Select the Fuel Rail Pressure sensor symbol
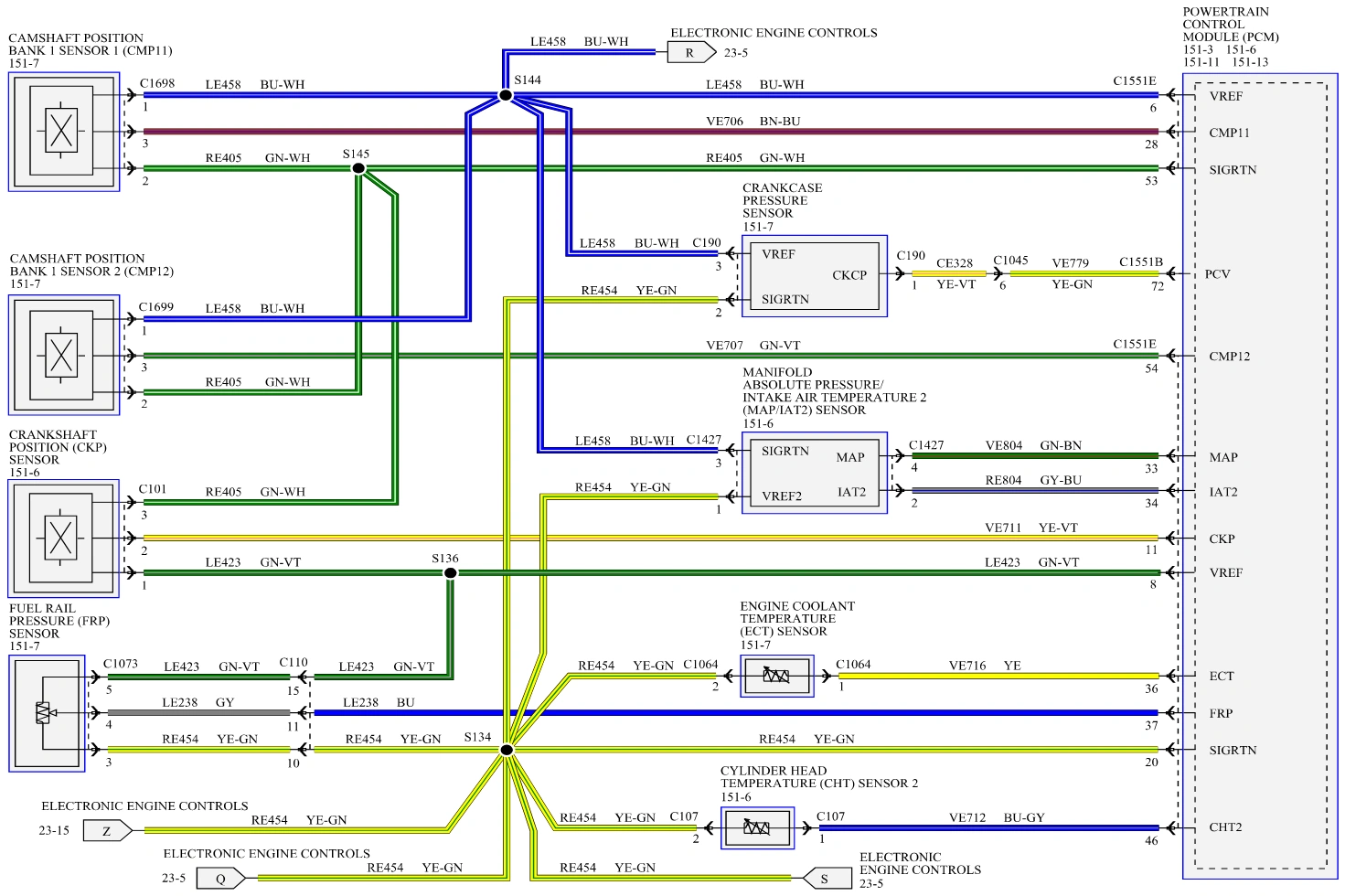This screenshot has height=896, width=1345. tap(47, 713)
